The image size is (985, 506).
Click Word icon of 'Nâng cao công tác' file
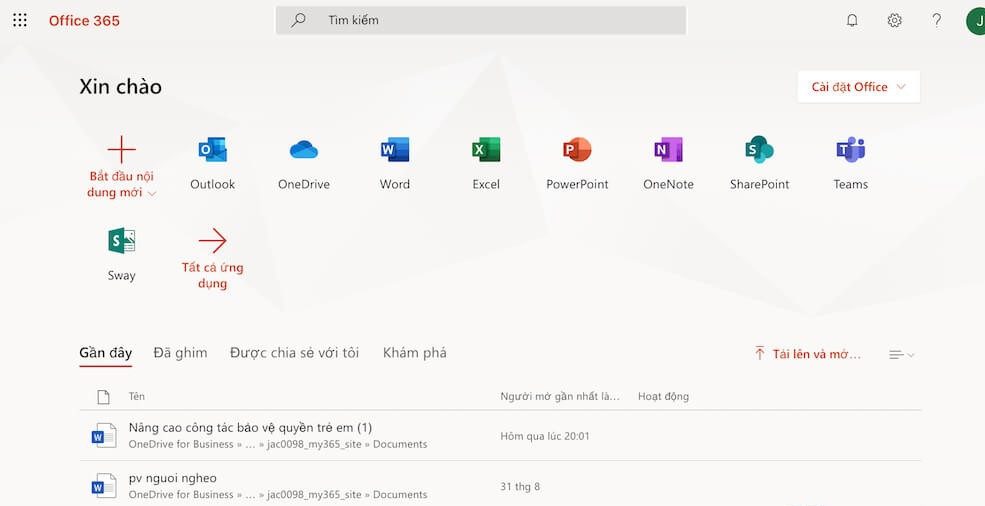[104, 436]
